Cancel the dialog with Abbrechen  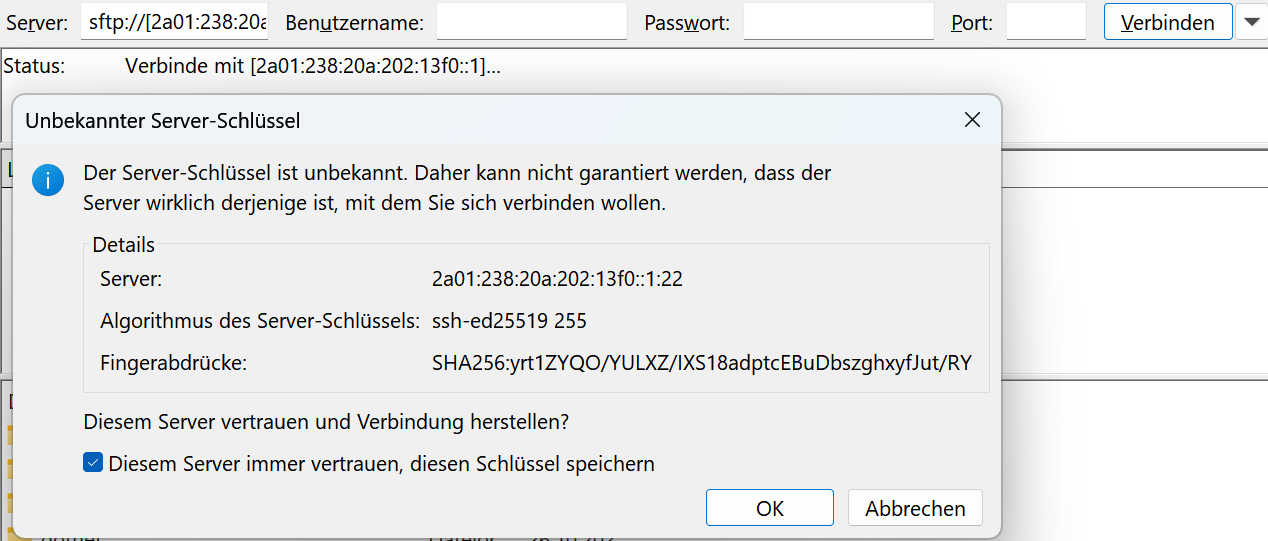point(915,508)
